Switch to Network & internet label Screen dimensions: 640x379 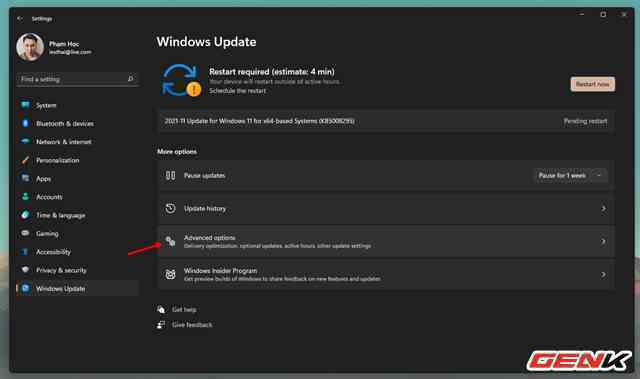point(64,142)
